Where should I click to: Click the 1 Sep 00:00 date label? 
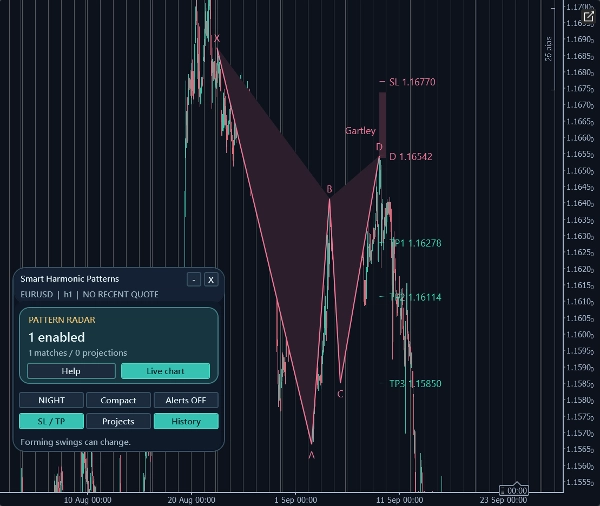pos(295,500)
